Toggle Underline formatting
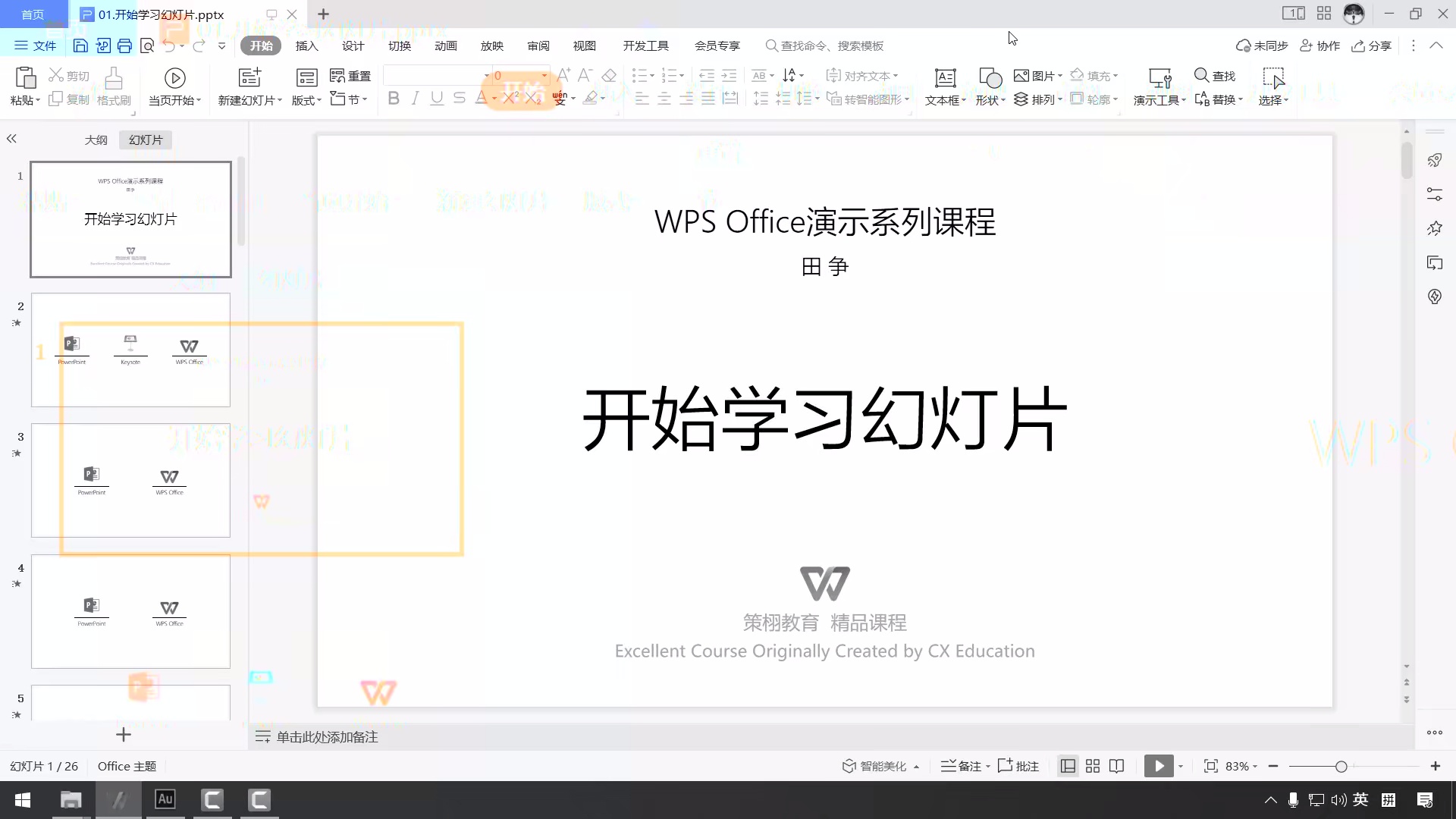The image size is (1456, 819). click(437, 99)
